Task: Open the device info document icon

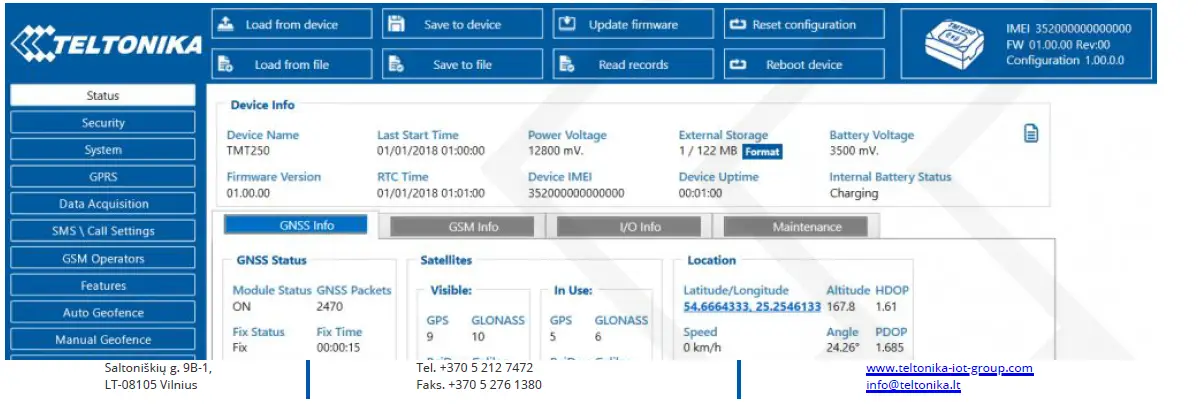Action: pyautogui.click(x=1031, y=134)
